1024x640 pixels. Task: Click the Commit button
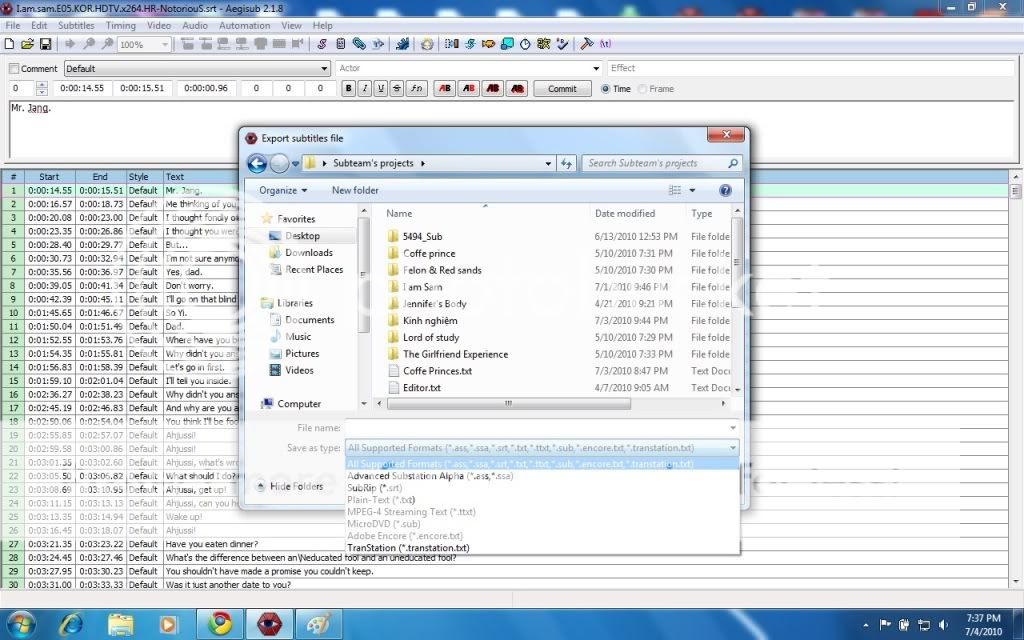(x=562, y=89)
